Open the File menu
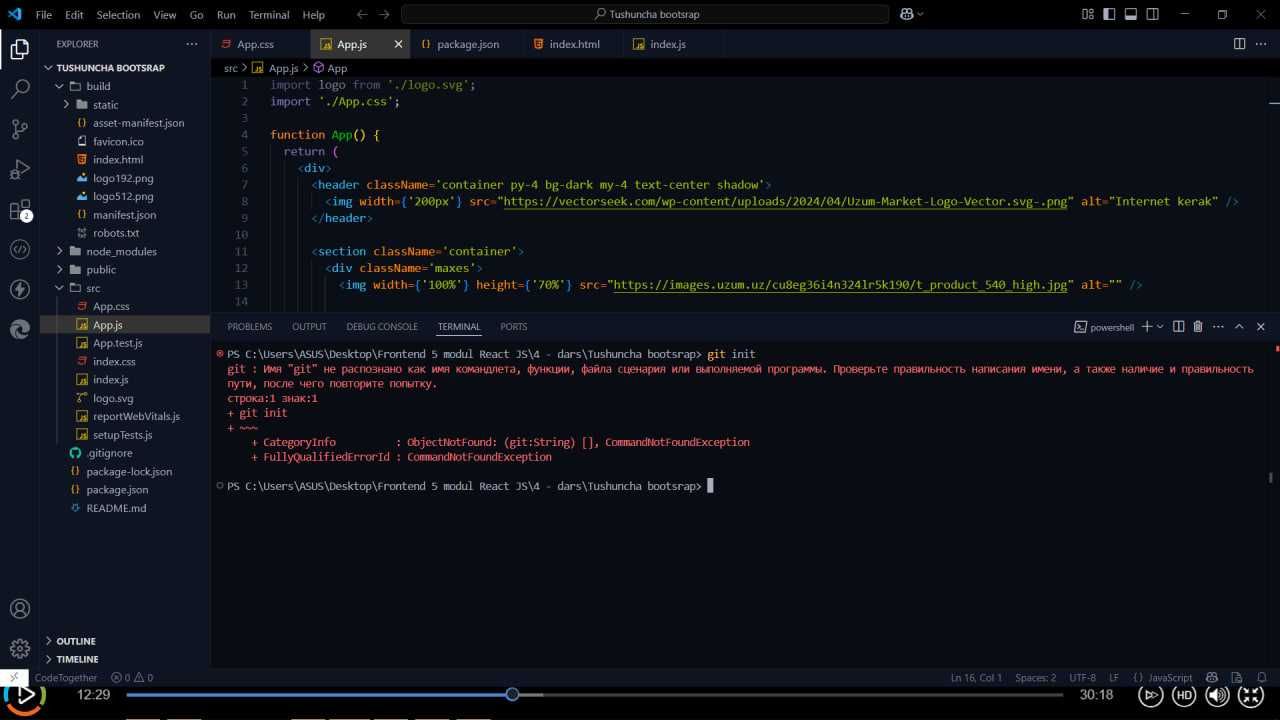This screenshot has width=1280, height=720. tap(44, 15)
